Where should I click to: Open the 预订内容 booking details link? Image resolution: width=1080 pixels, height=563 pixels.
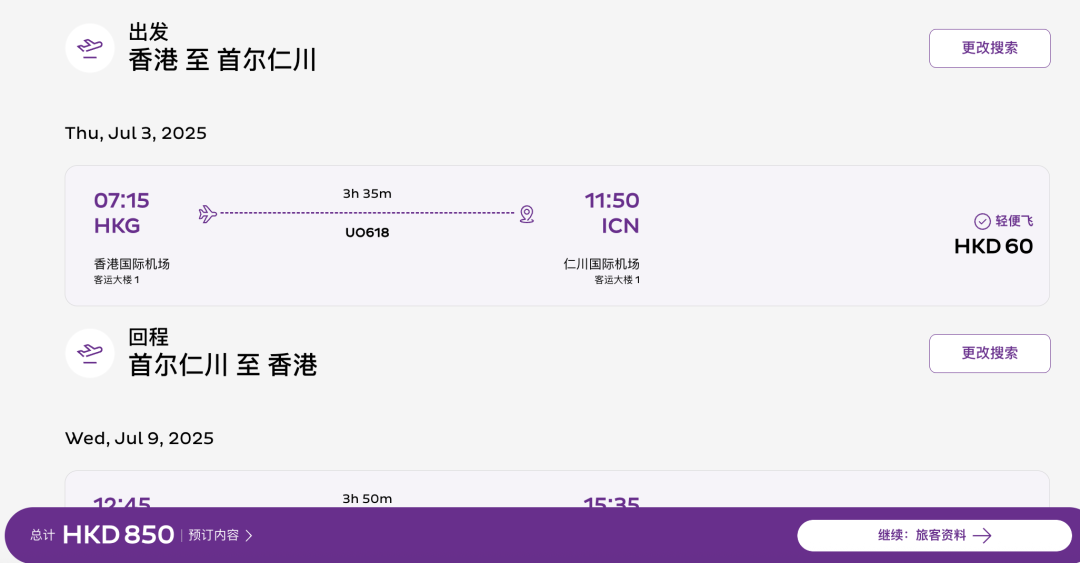(214, 535)
